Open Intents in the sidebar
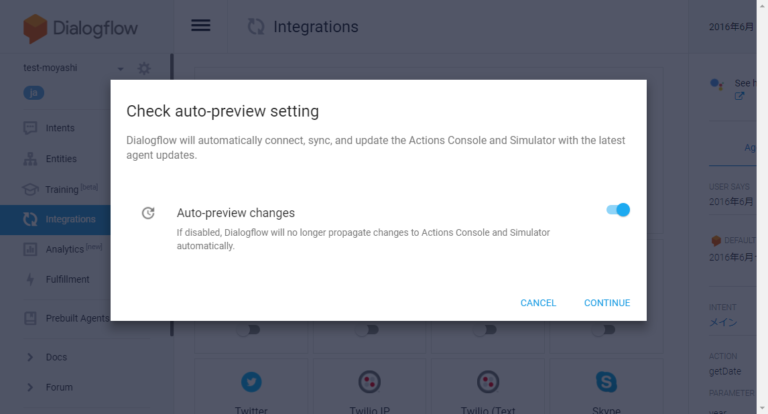Screen dimensions: 768x414 pyautogui.click(x=60, y=128)
